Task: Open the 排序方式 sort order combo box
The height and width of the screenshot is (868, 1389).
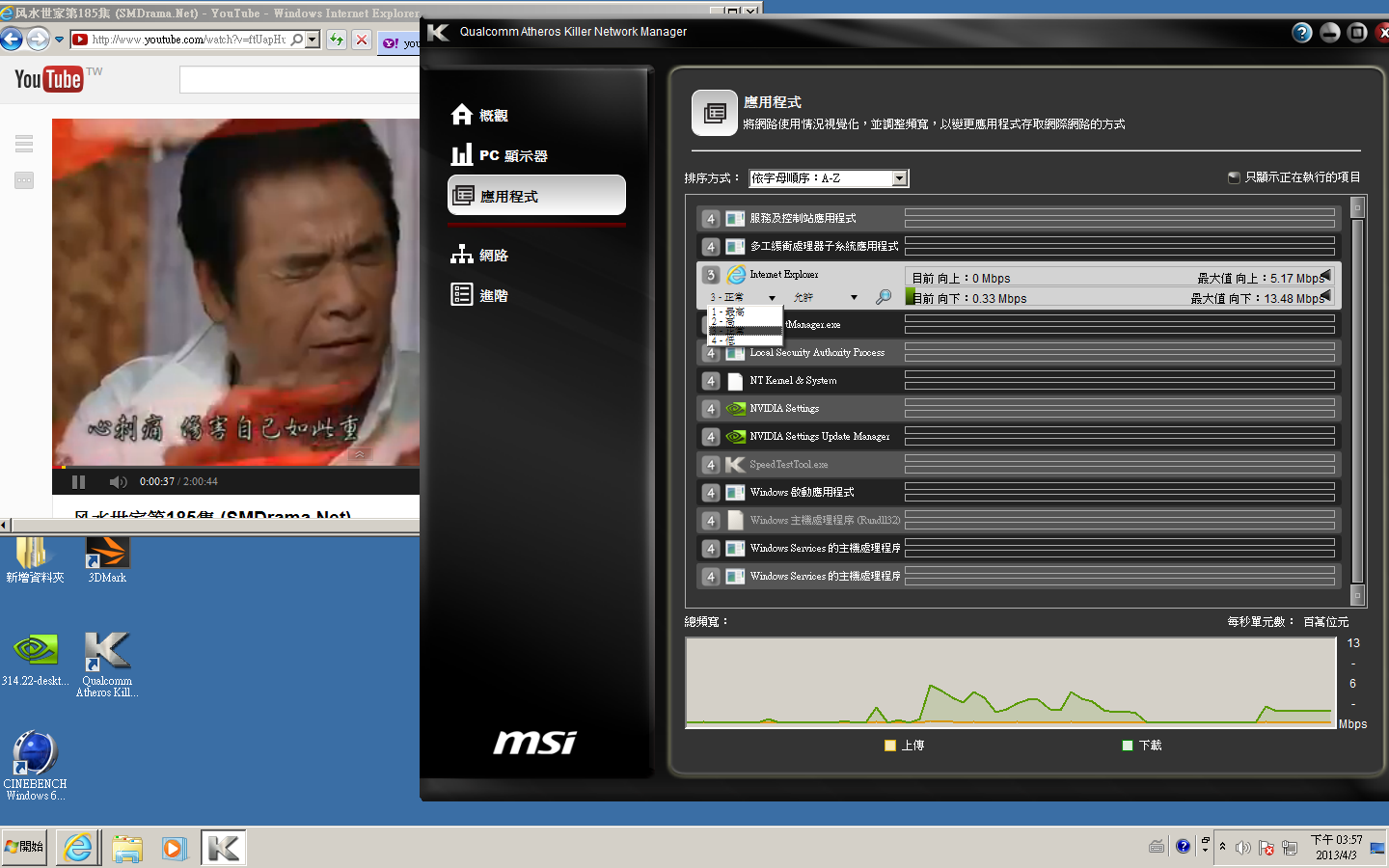Action: point(829,178)
